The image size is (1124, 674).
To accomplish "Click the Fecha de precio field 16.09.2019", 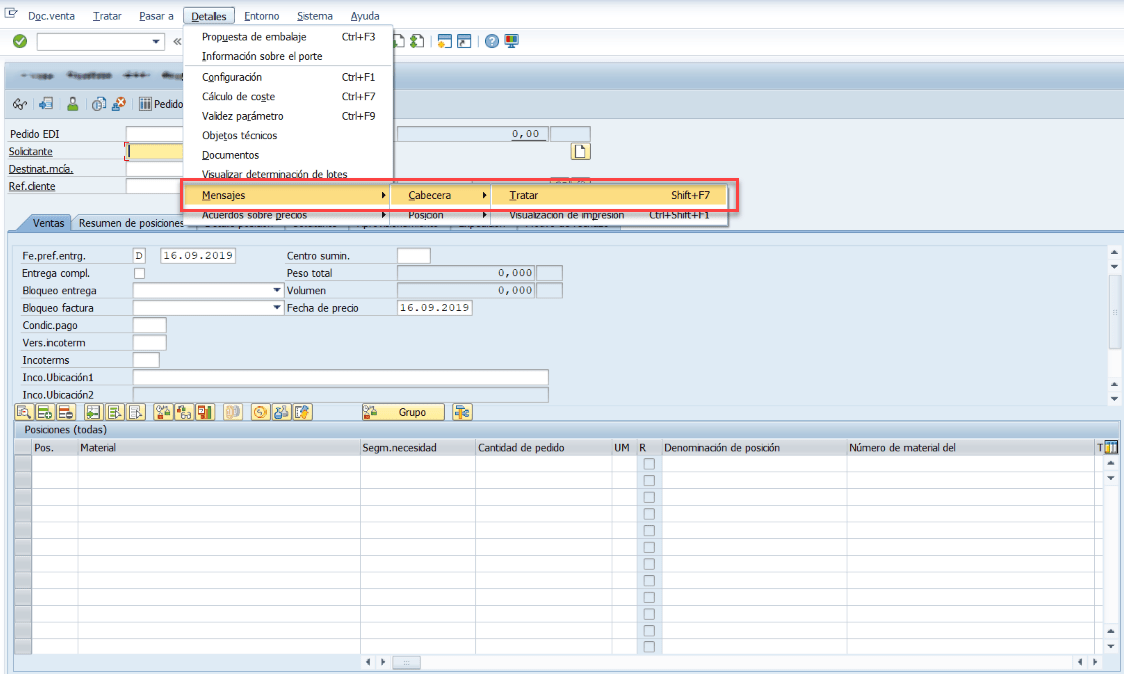I will tap(434, 308).
